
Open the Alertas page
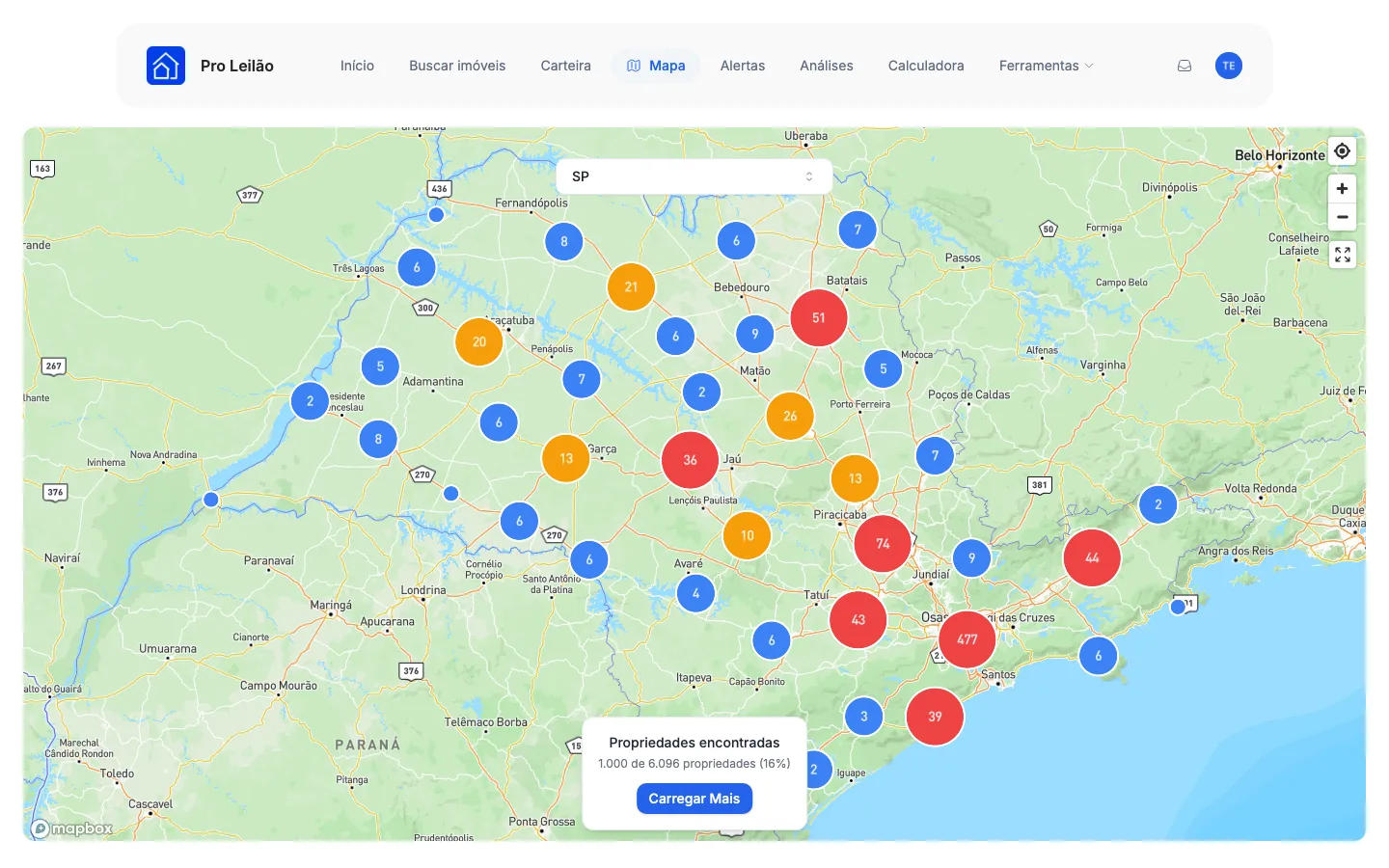(743, 66)
